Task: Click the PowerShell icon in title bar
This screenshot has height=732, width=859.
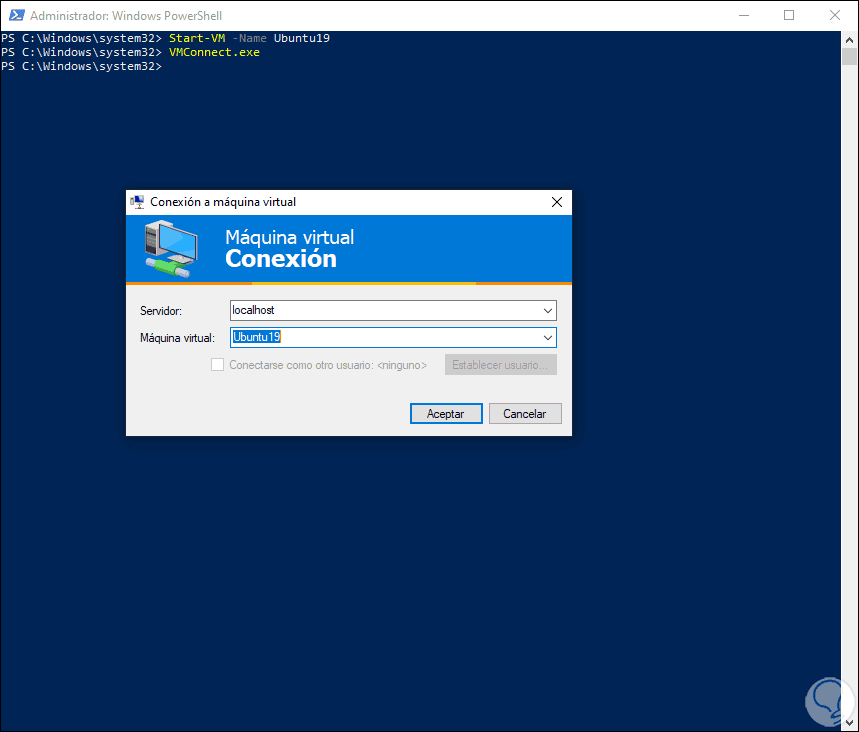Action: 16,15
